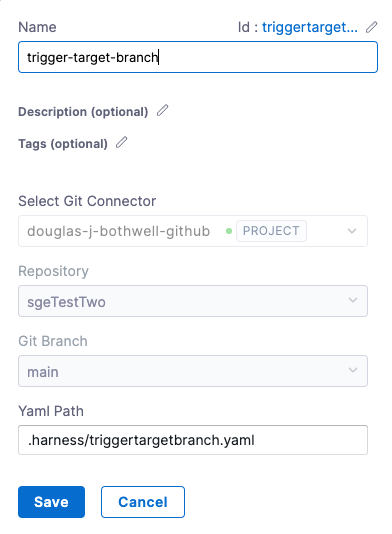Focus the Name field containing trigger-target-branch

click(198, 57)
